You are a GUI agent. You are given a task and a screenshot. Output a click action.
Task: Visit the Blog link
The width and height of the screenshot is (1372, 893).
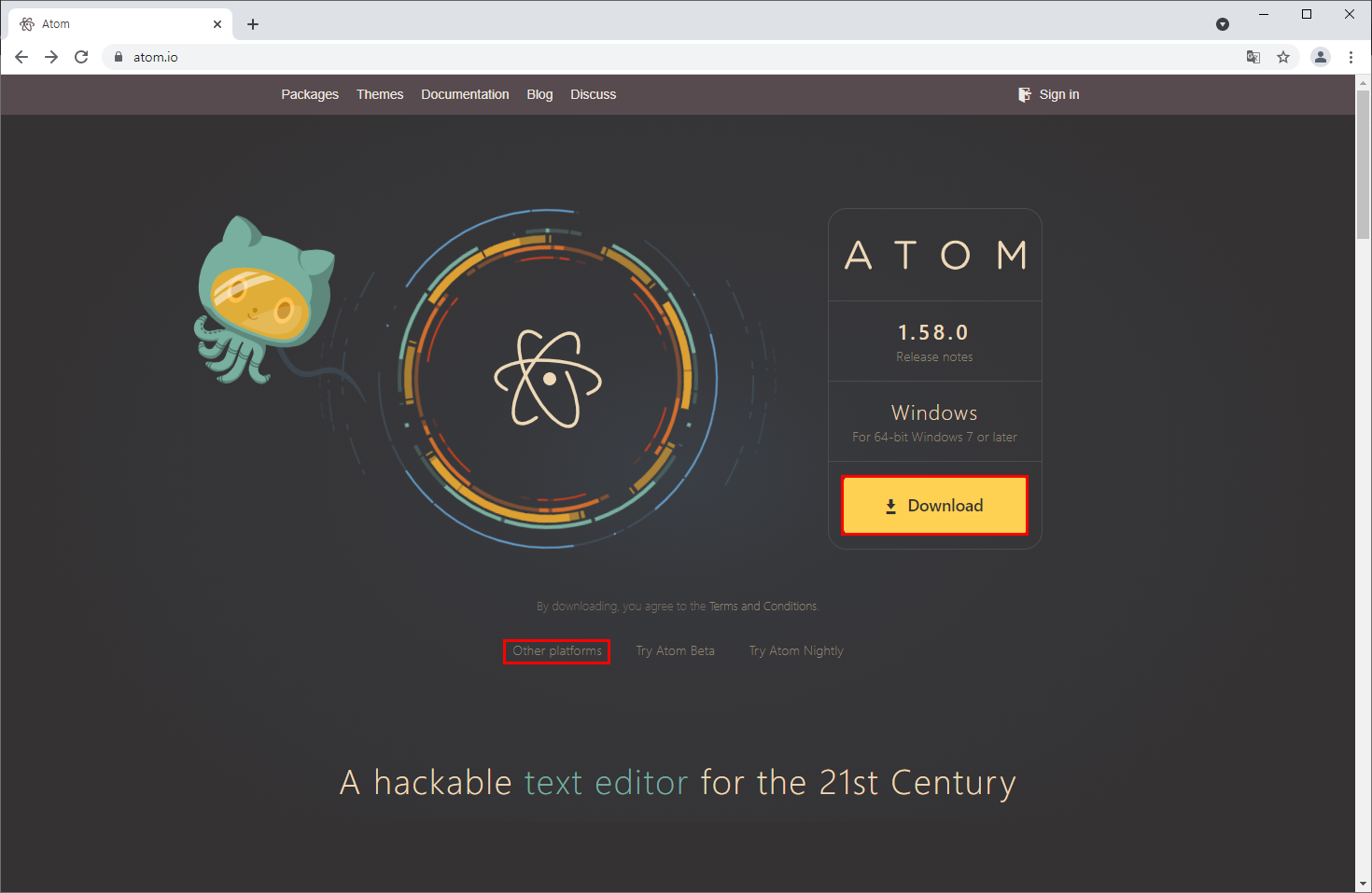tap(539, 94)
